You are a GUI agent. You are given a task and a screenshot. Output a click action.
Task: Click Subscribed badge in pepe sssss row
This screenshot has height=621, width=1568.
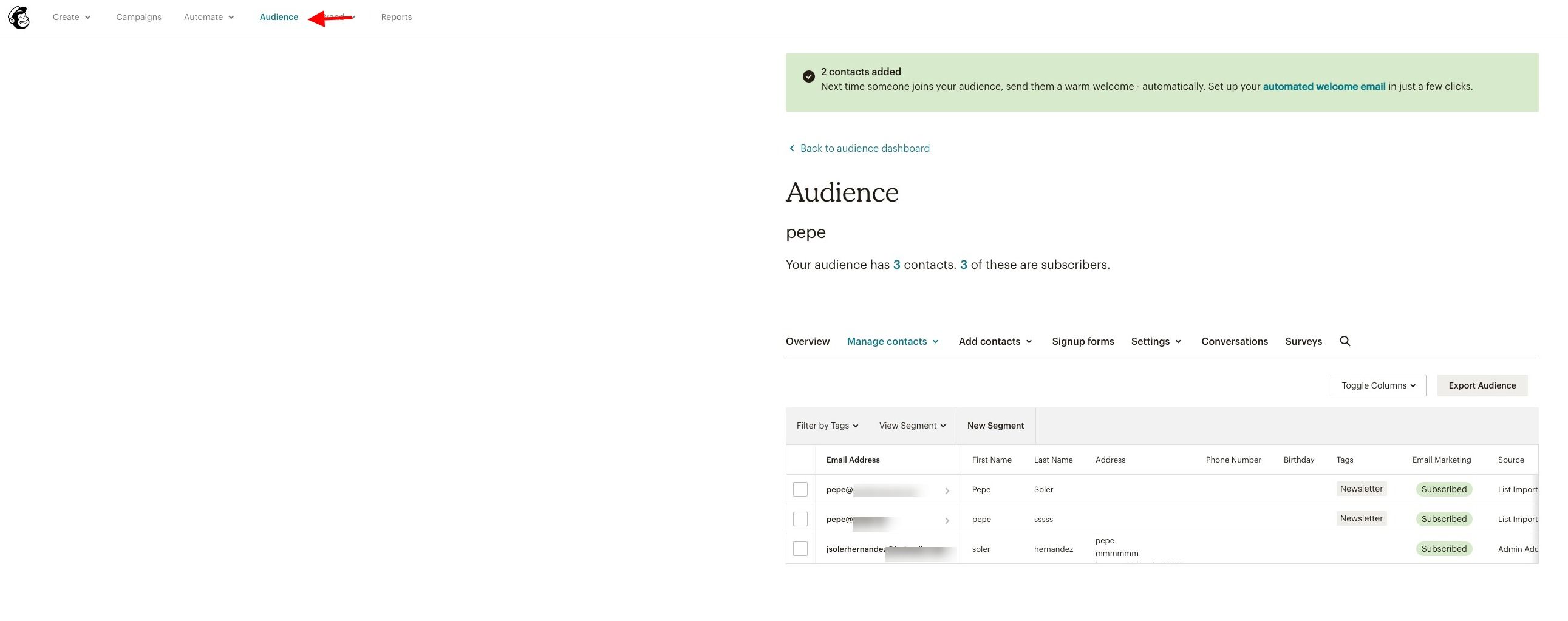[x=1444, y=520]
